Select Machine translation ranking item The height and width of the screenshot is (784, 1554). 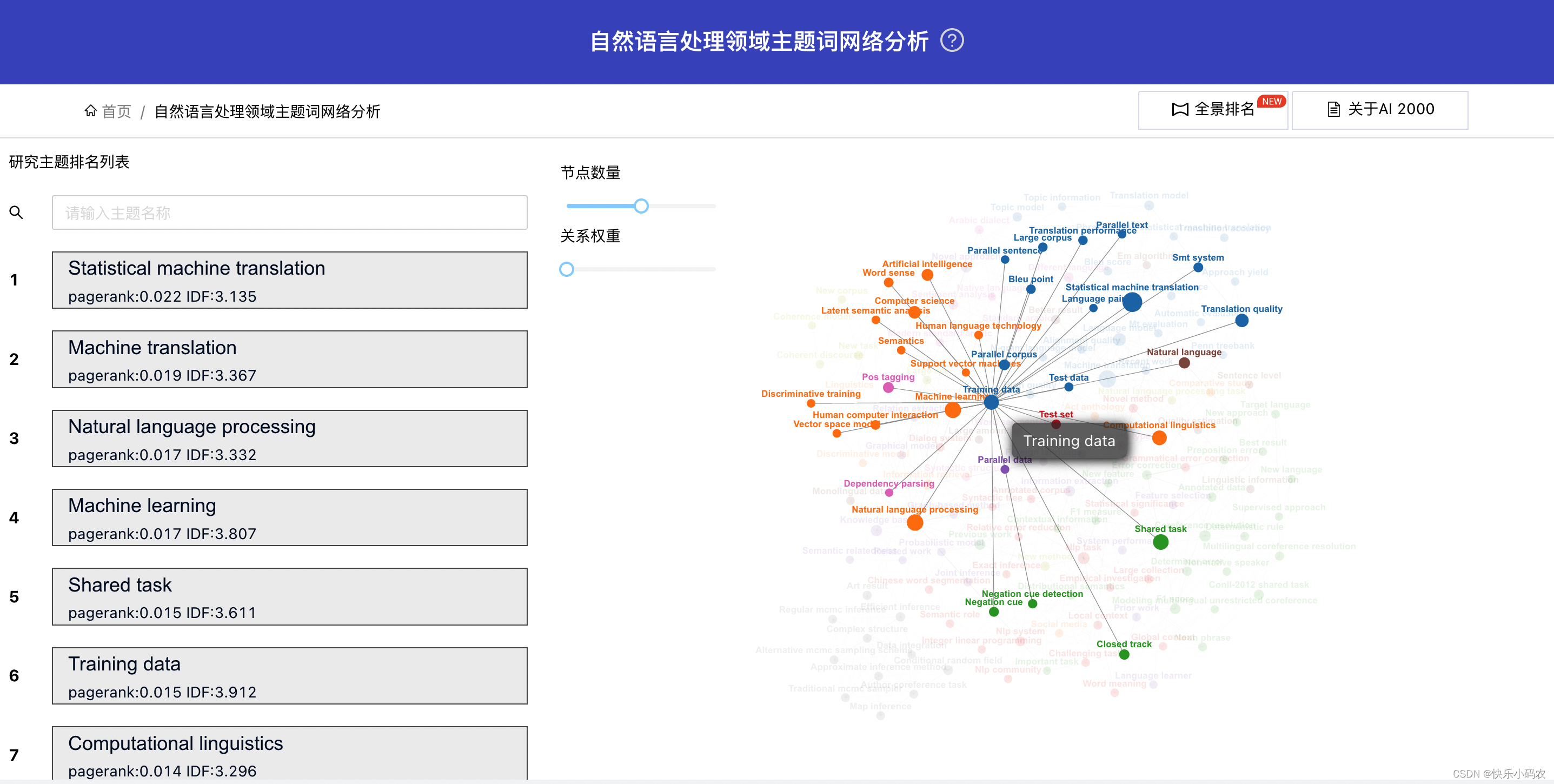(290, 360)
